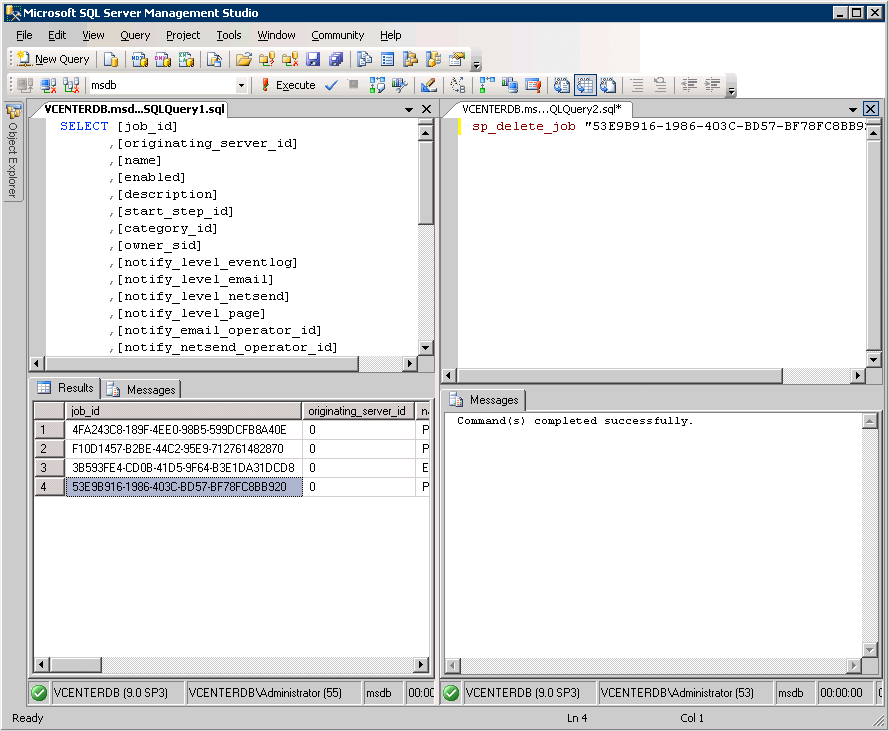889x731 pixels.
Task: Open the Help menu
Action: pos(391,35)
